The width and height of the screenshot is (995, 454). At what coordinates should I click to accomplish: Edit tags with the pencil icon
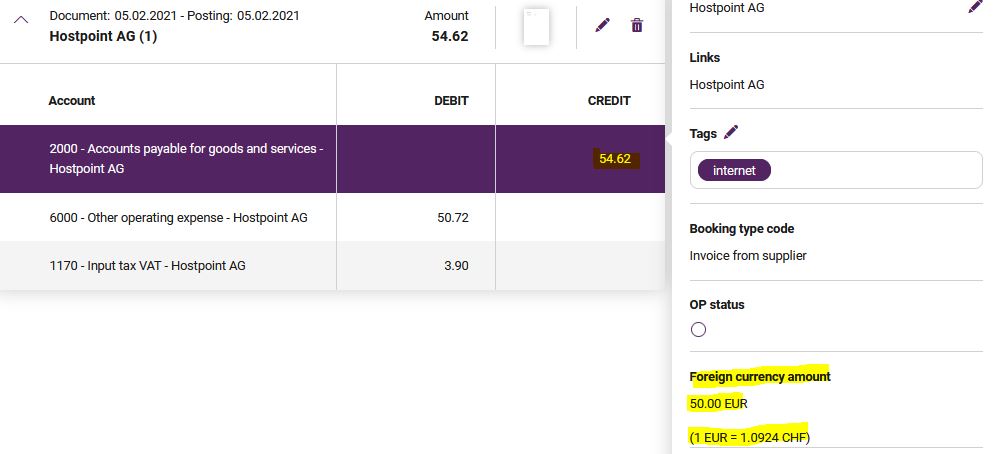(x=731, y=132)
